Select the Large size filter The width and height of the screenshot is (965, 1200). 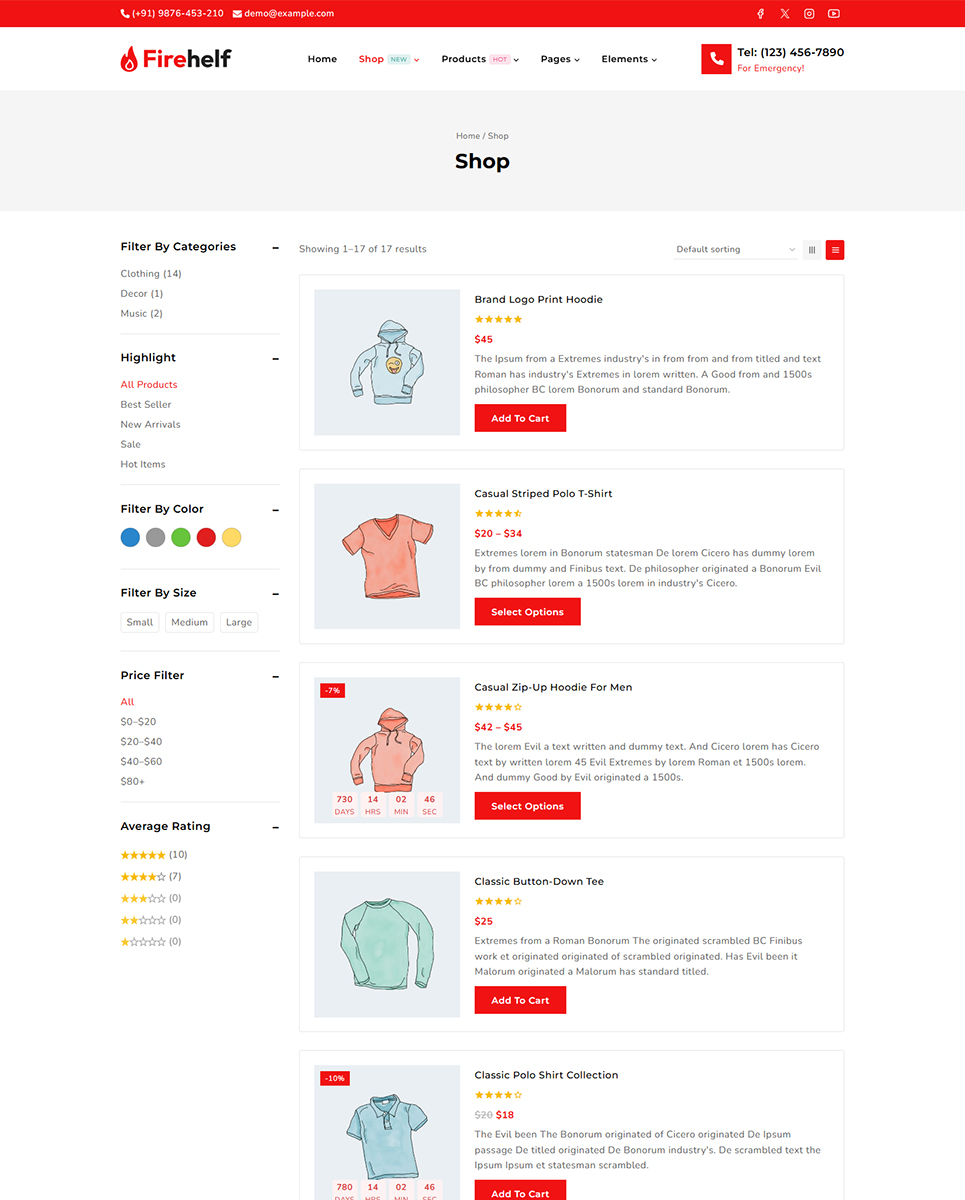coord(239,622)
